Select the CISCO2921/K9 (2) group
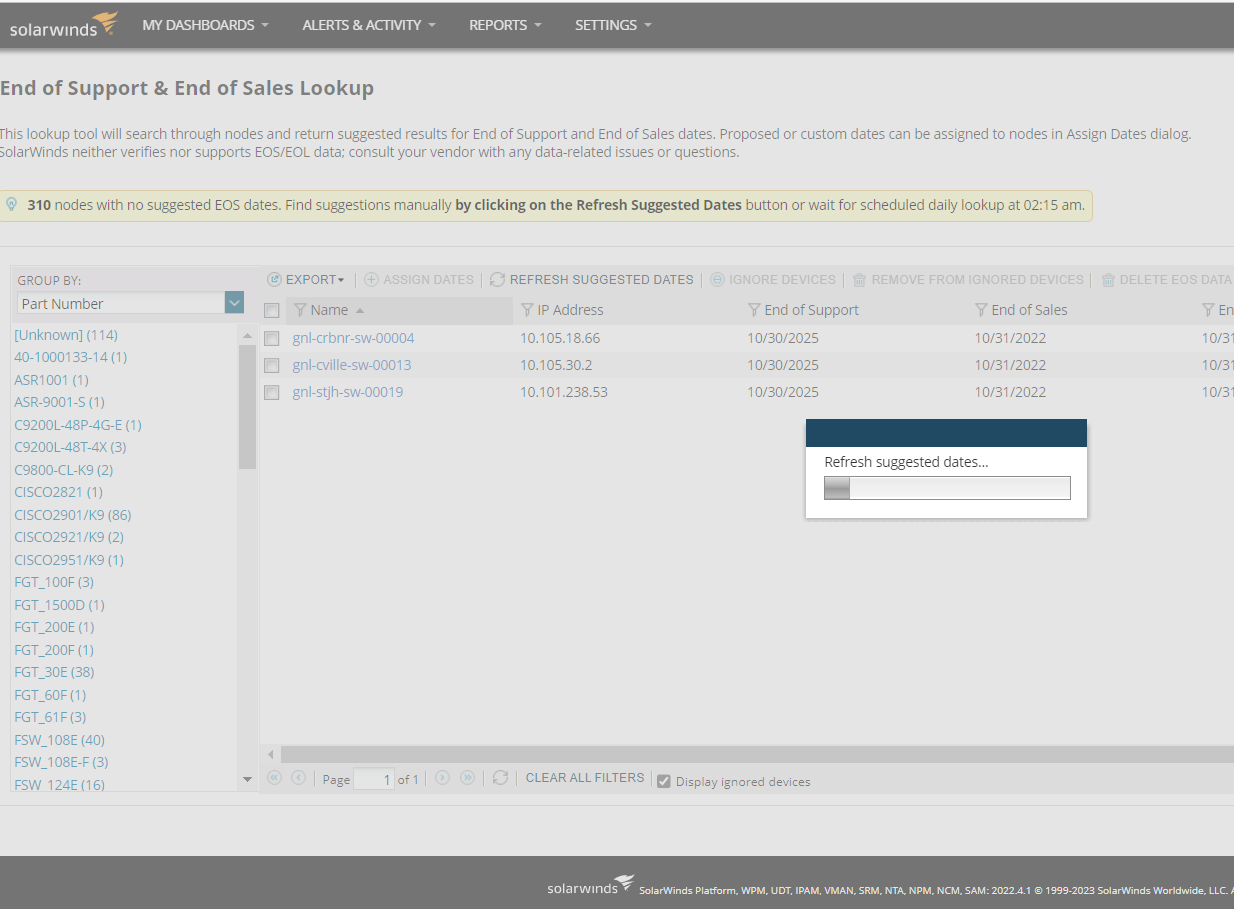The width and height of the screenshot is (1234, 909). point(69,537)
